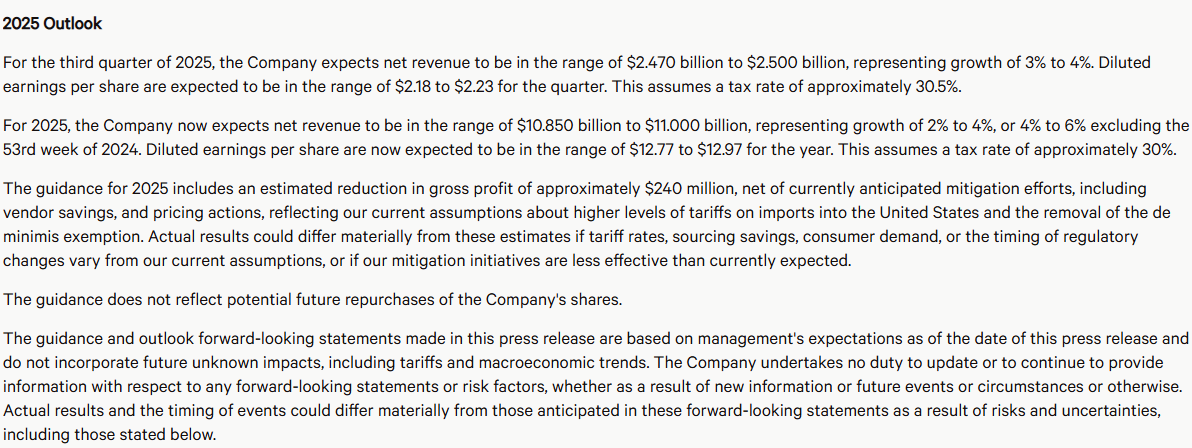Click the words "vendor savings"

point(55,212)
